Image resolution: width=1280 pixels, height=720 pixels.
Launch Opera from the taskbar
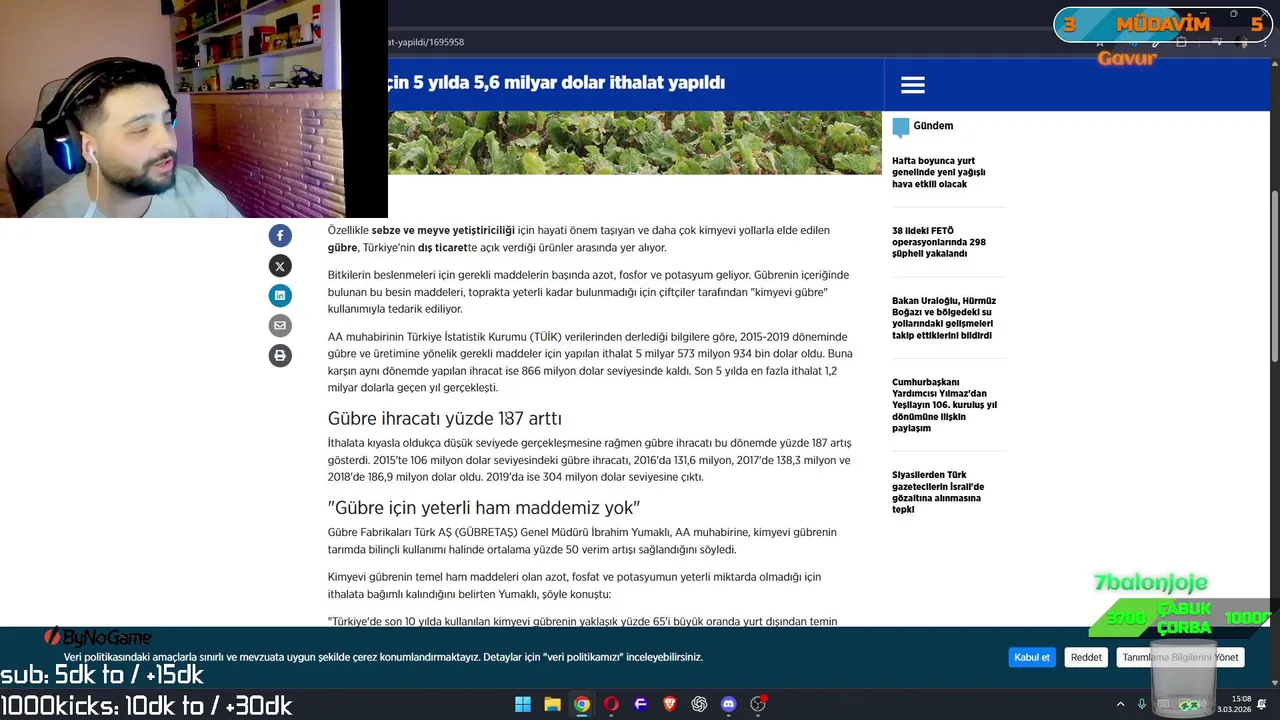coord(611,704)
